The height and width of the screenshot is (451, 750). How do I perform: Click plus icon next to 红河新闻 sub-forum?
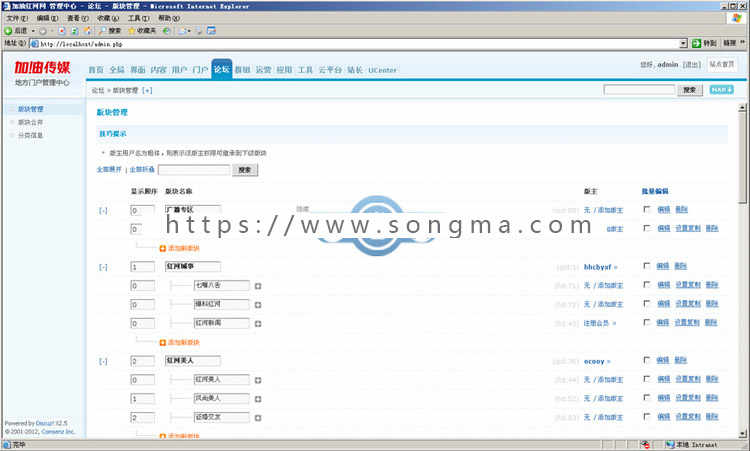258,324
